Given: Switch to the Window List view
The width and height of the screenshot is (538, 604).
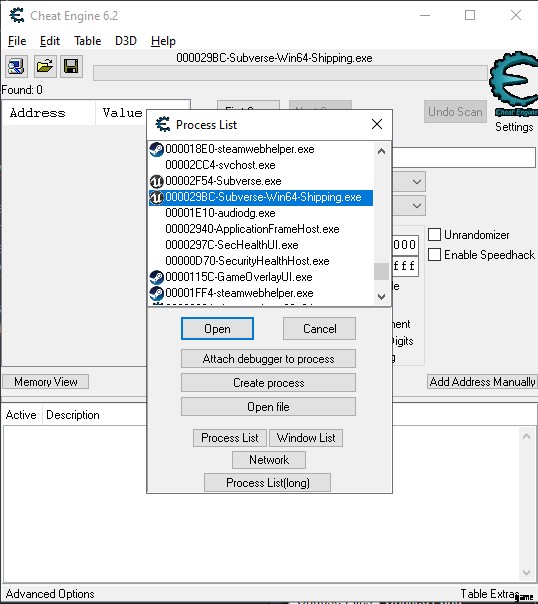Looking at the screenshot, I should pyautogui.click(x=306, y=438).
